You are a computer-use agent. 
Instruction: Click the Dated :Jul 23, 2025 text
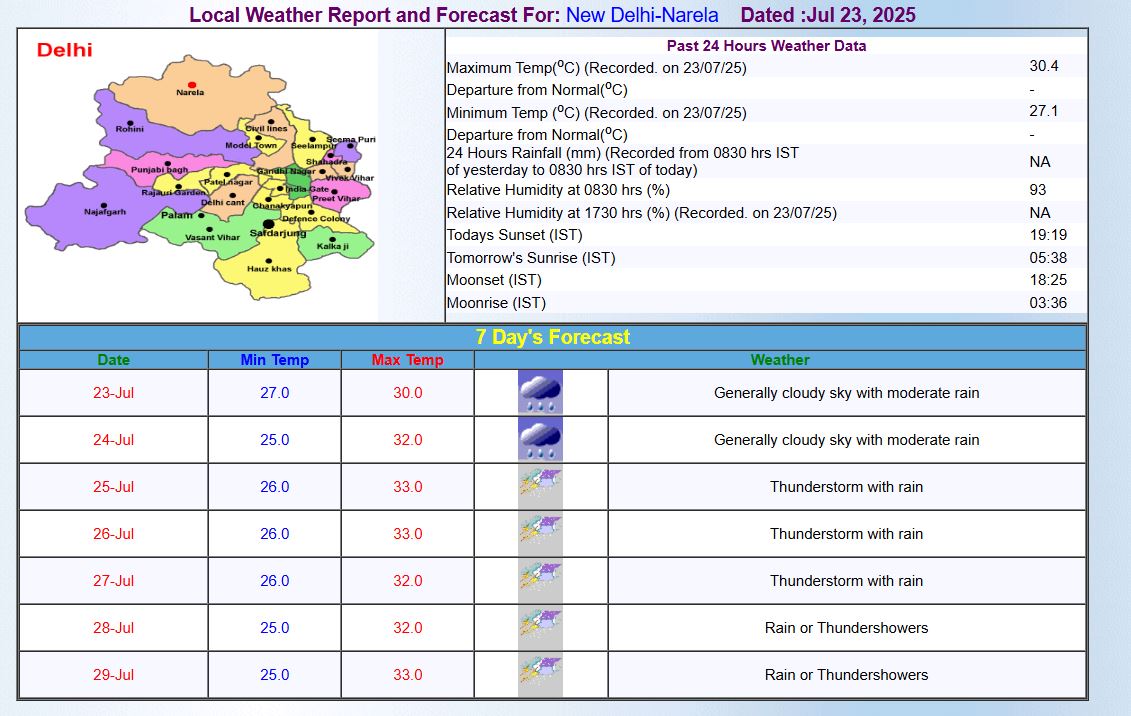828,15
